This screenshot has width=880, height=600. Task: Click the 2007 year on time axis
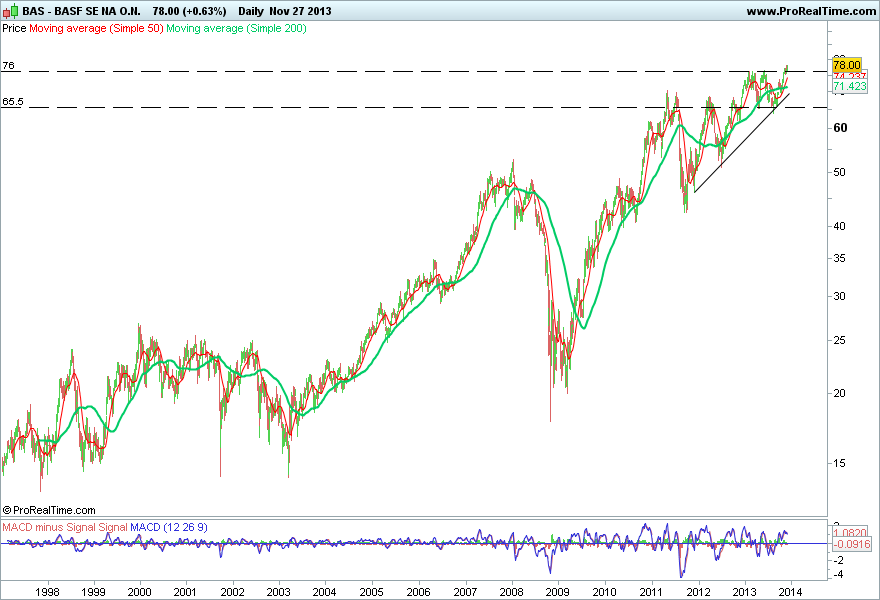pos(465,592)
